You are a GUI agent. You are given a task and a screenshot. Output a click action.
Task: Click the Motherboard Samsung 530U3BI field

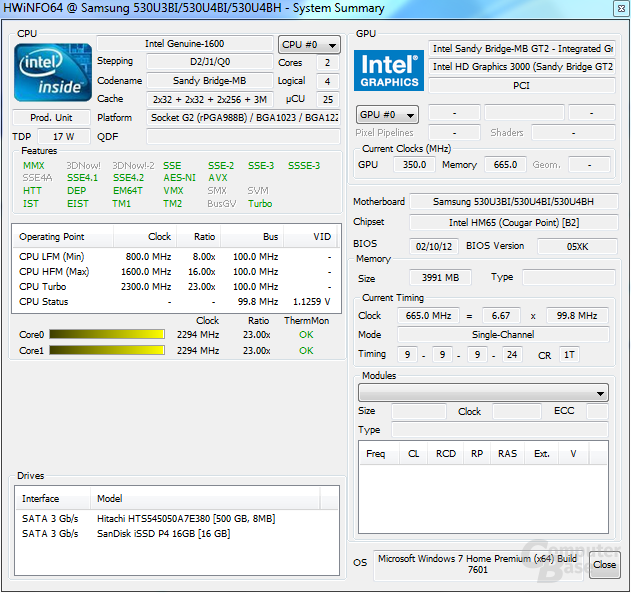[x=513, y=202]
